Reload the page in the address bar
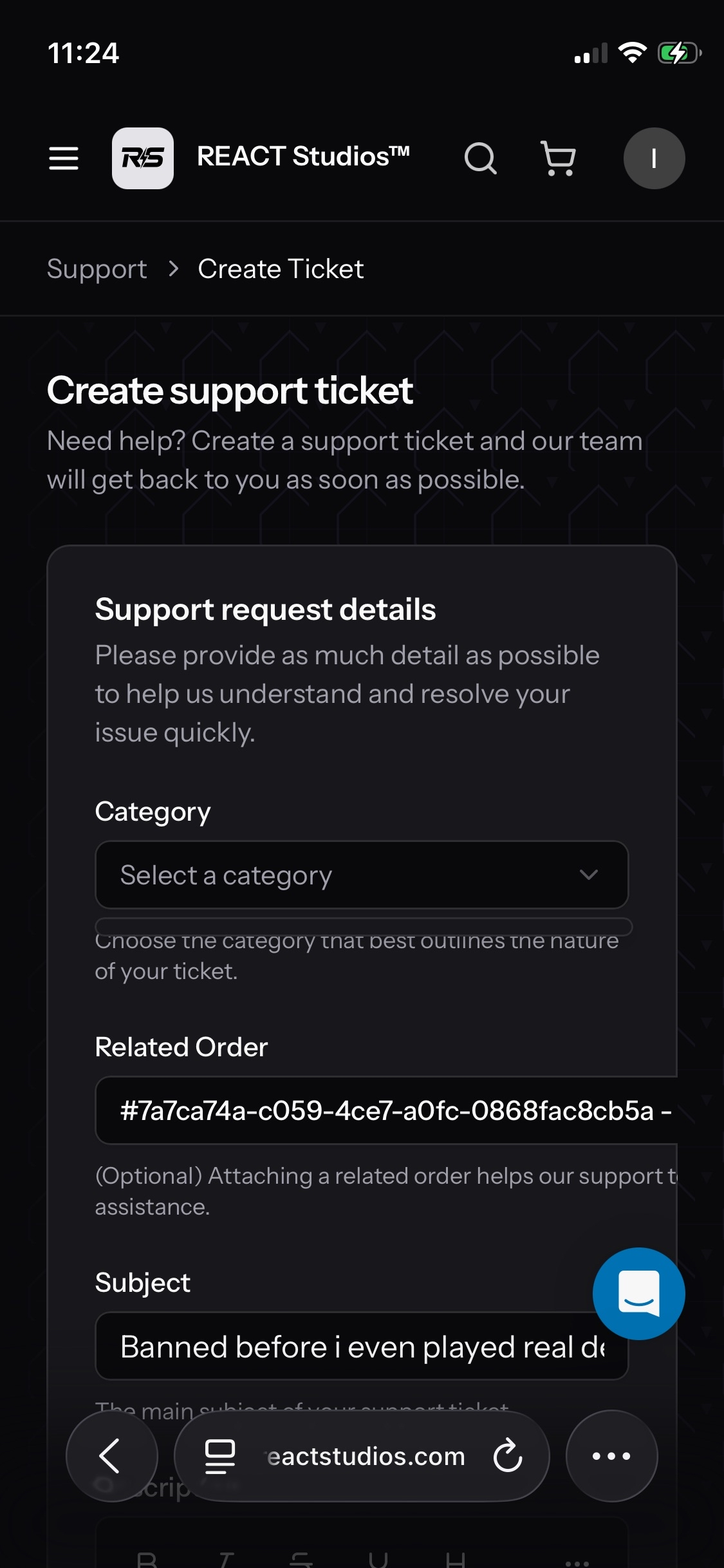The height and width of the screenshot is (1568, 724). coord(508,1455)
